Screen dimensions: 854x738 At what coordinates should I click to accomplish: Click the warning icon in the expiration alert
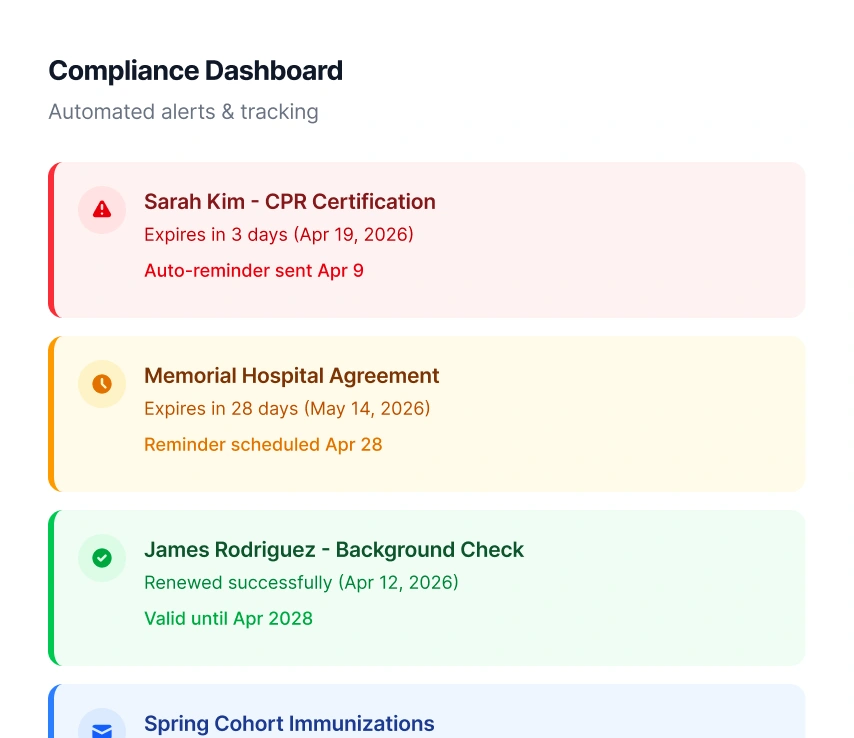[101, 210]
